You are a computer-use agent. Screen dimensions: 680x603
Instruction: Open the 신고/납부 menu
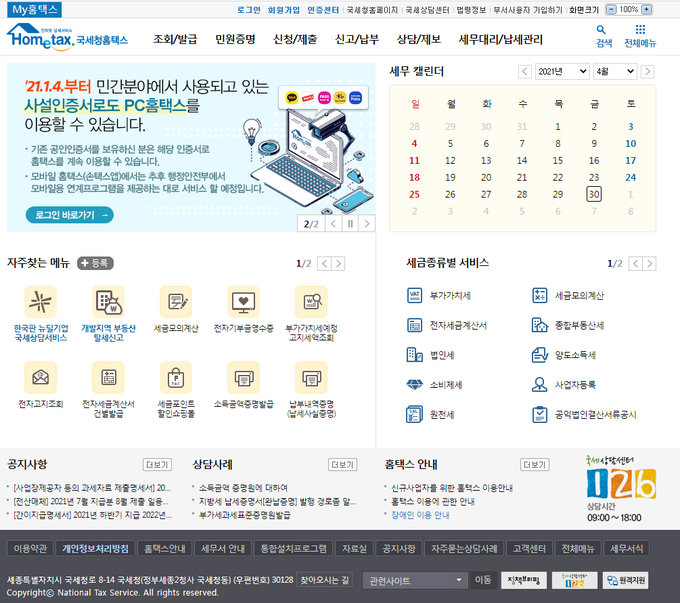point(357,39)
